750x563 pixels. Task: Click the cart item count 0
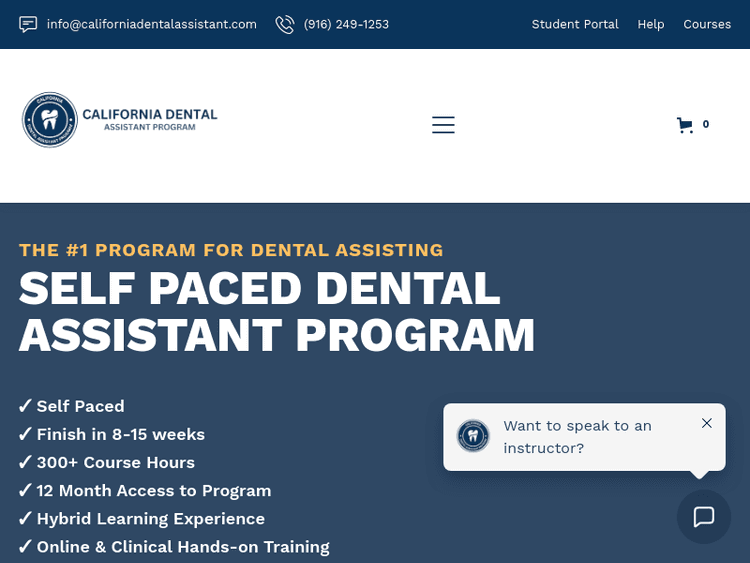tap(706, 124)
